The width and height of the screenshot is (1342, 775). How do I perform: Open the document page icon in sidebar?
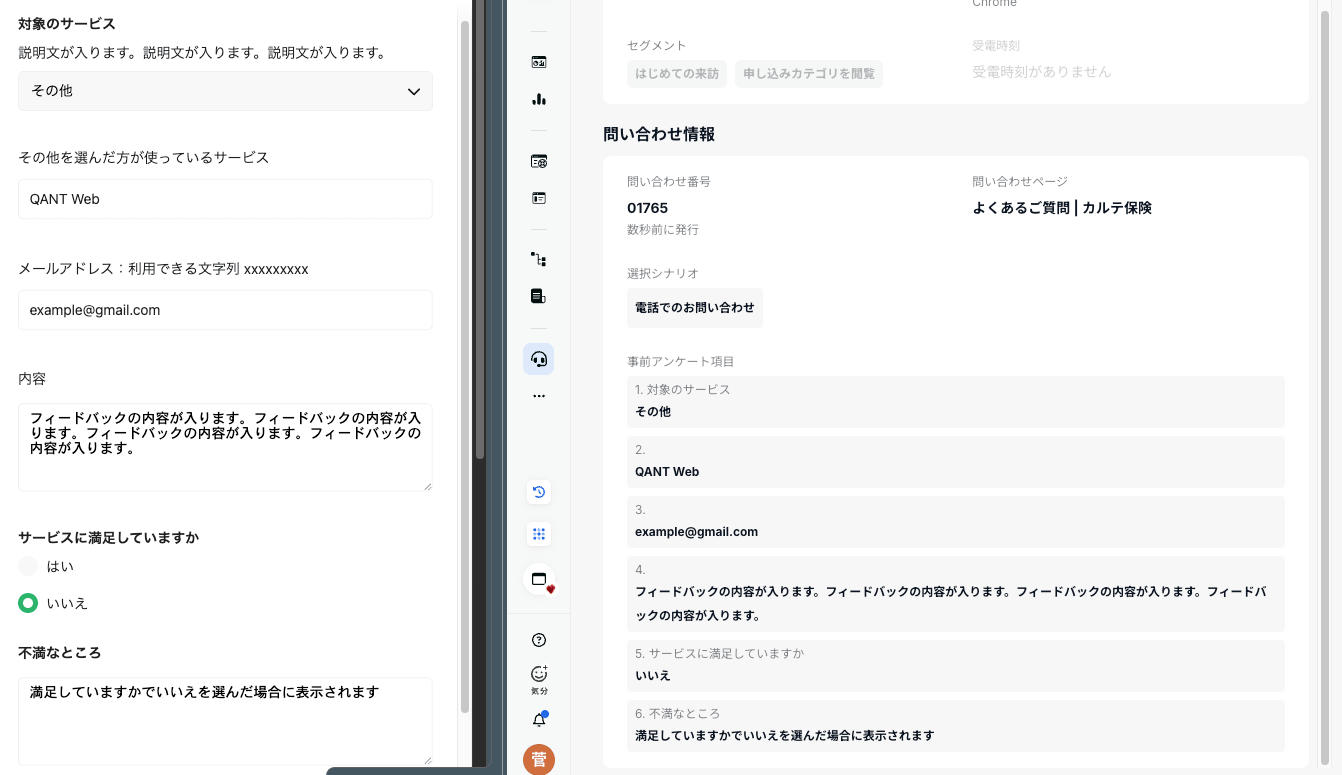coord(538,296)
